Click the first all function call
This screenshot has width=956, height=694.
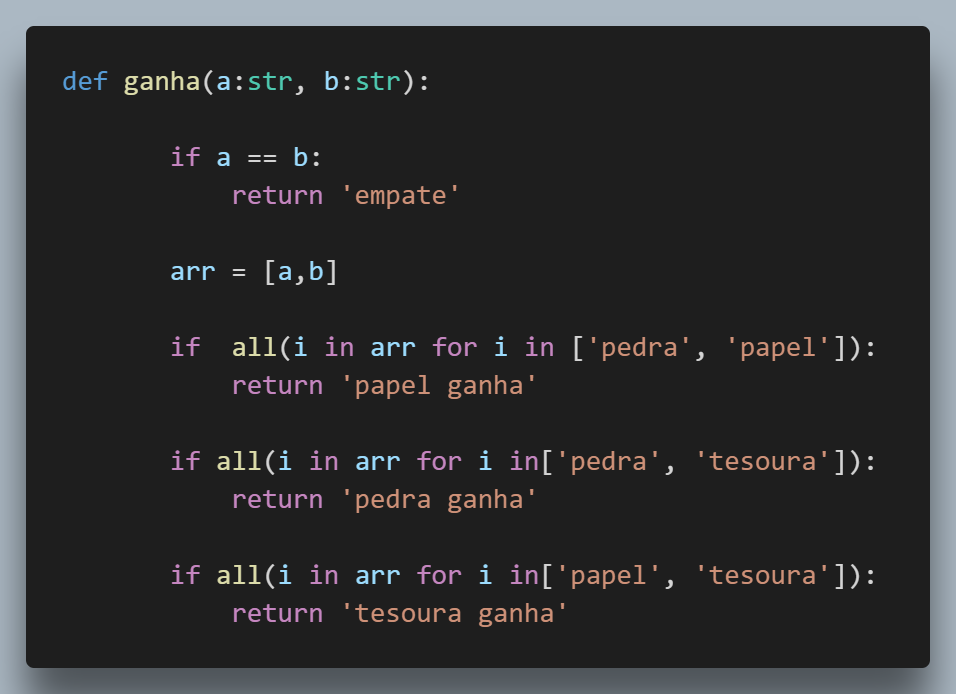(x=255, y=347)
